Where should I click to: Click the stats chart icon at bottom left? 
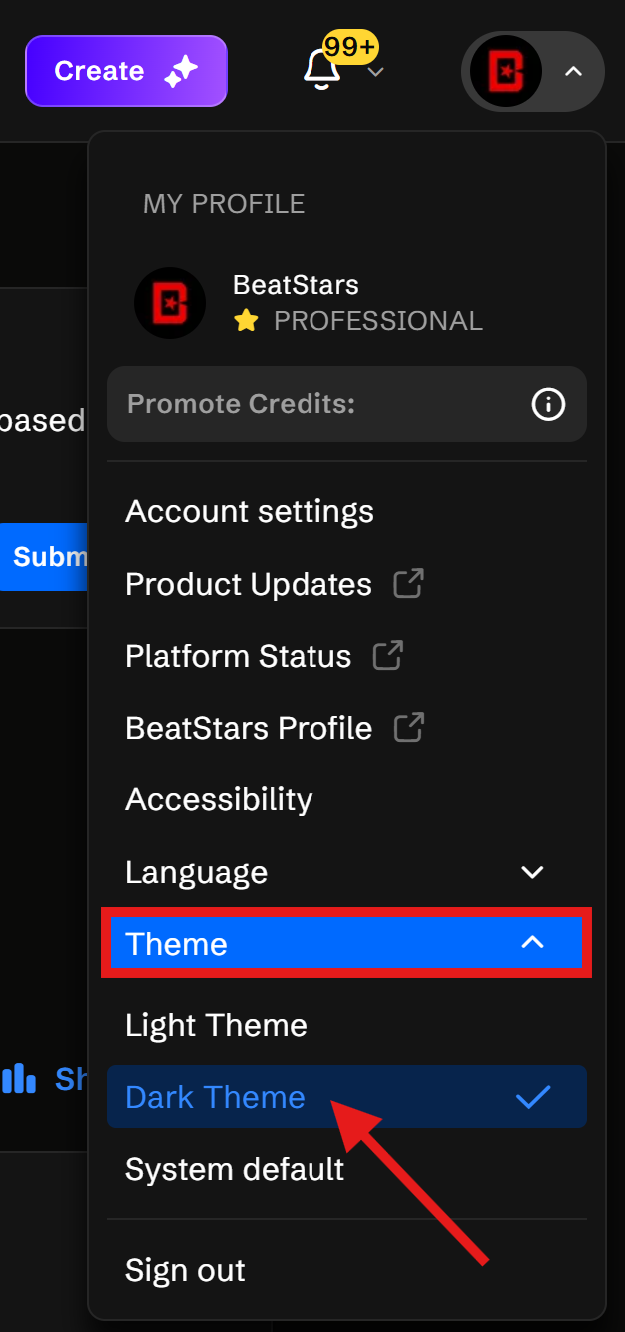point(19,1078)
